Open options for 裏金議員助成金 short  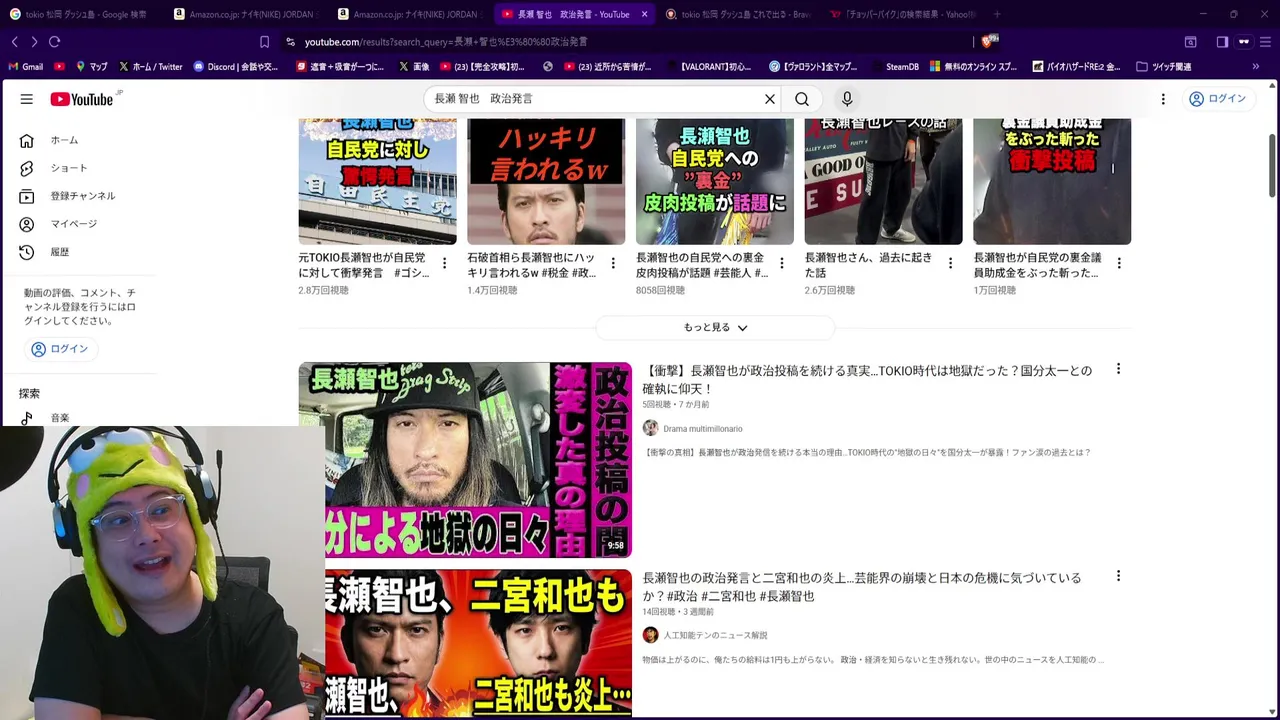coord(1119,263)
